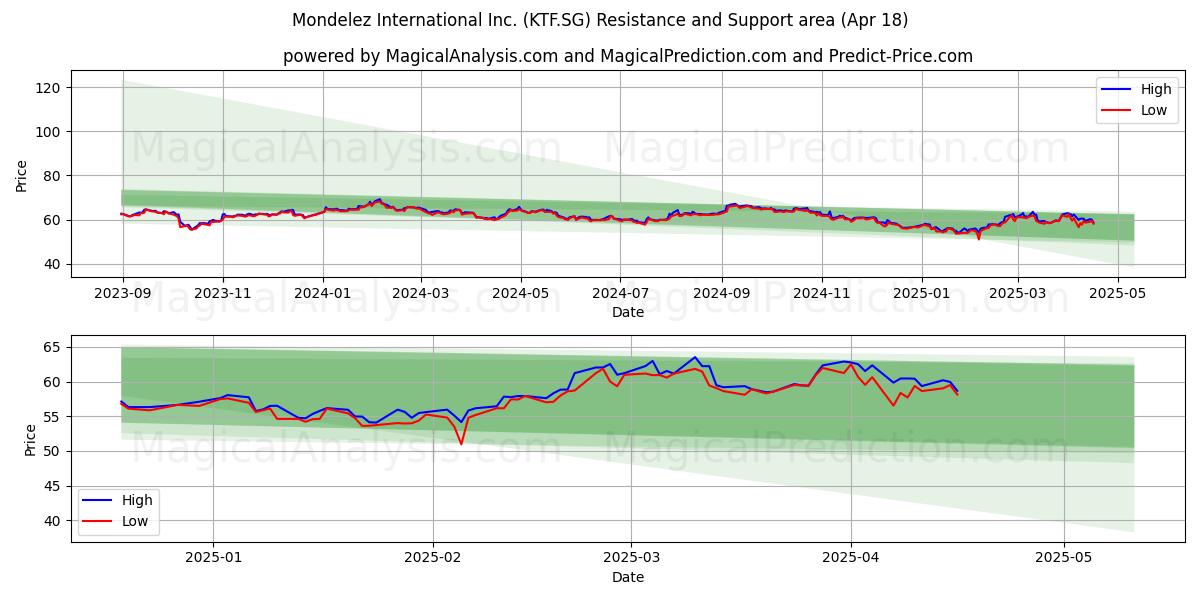
Task: Click the '2025-03' tick label in the upper chart
Action: pyautogui.click(x=1018, y=295)
